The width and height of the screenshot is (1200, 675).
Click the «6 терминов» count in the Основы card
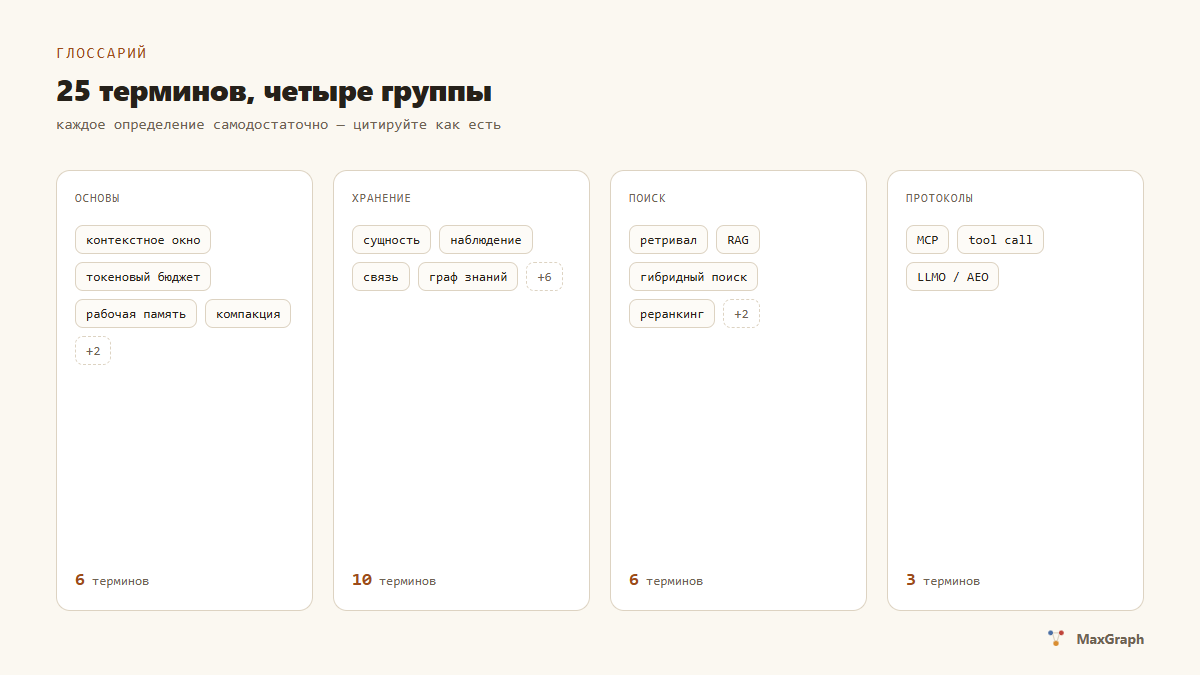point(112,580)
